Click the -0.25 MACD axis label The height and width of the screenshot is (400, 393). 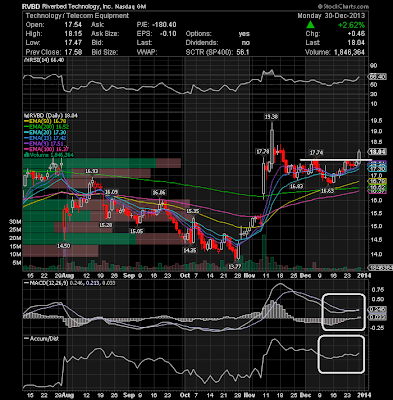click(x=377, y=328)
